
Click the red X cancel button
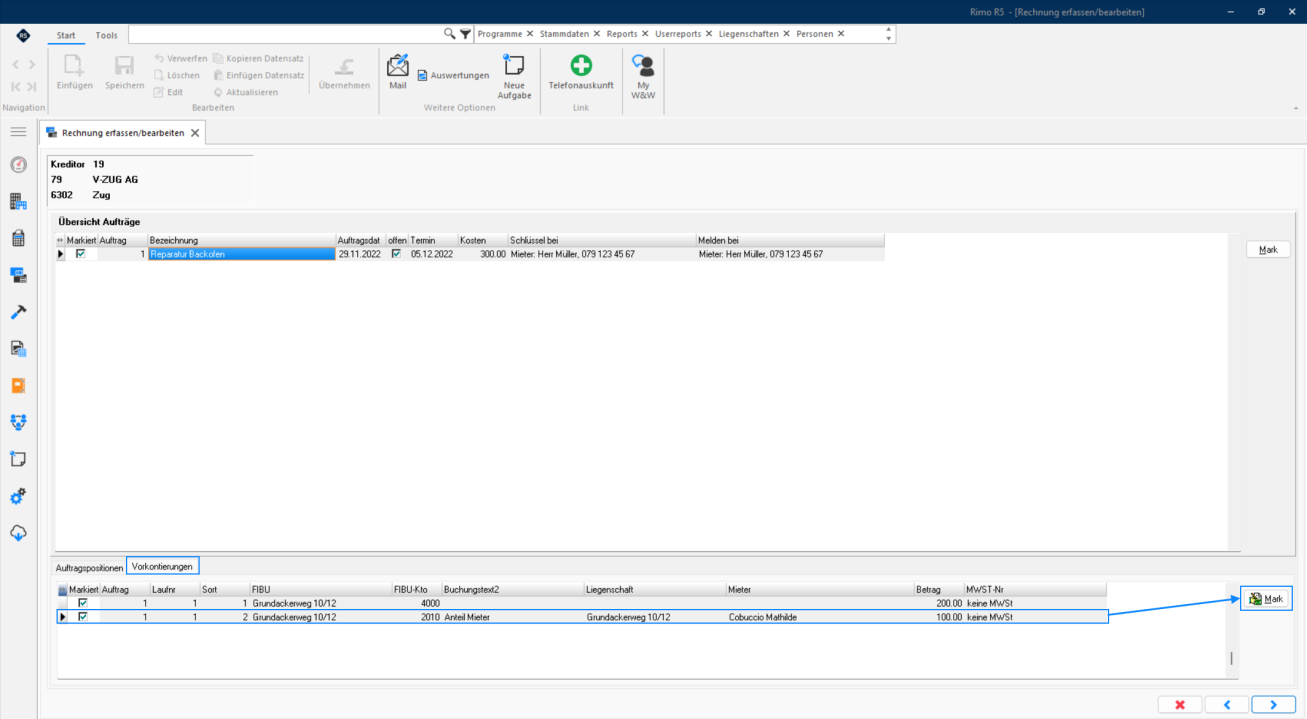(x=1180, y=705)
